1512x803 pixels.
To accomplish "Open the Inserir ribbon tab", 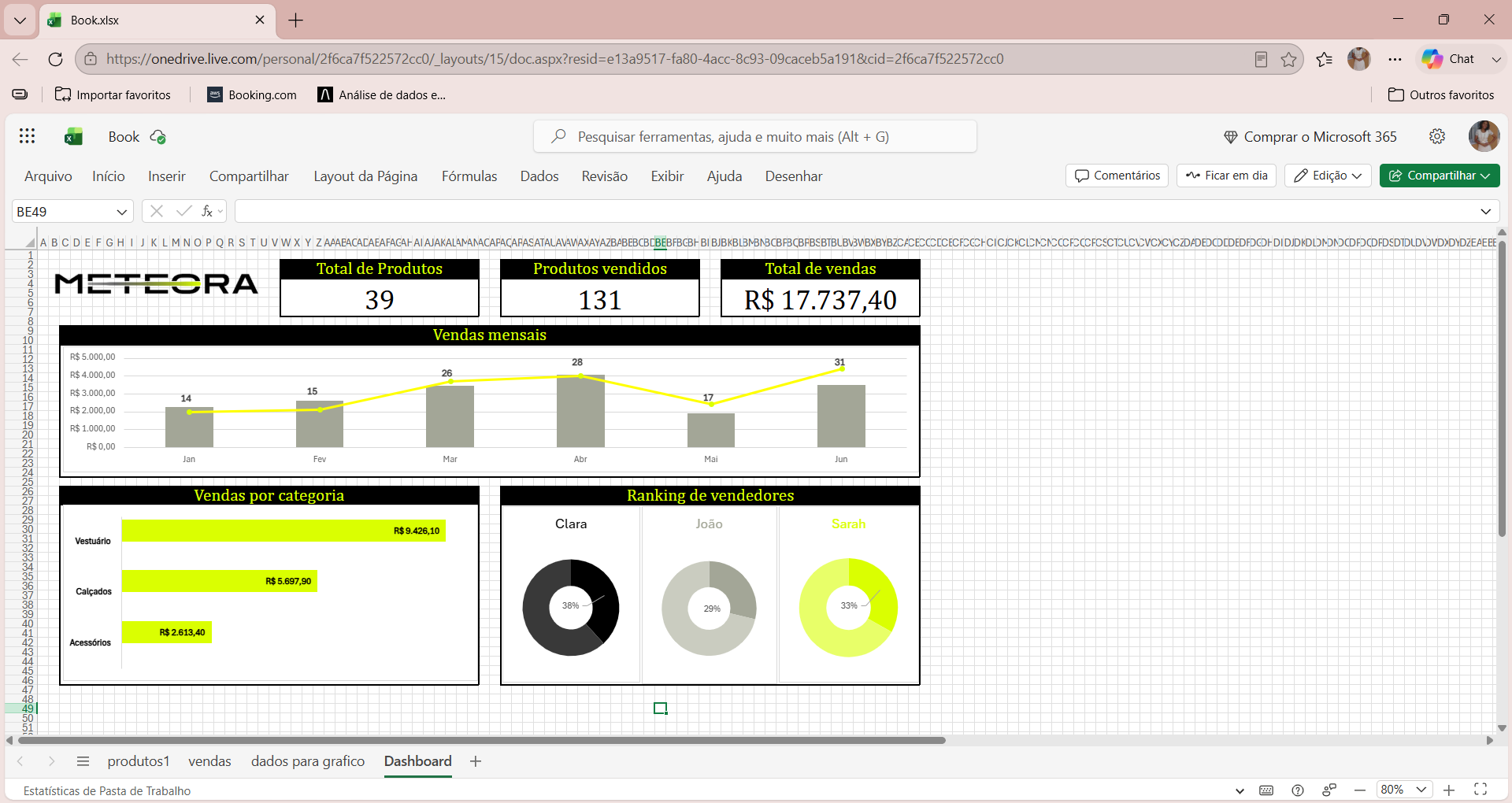I will pos(167,176).
